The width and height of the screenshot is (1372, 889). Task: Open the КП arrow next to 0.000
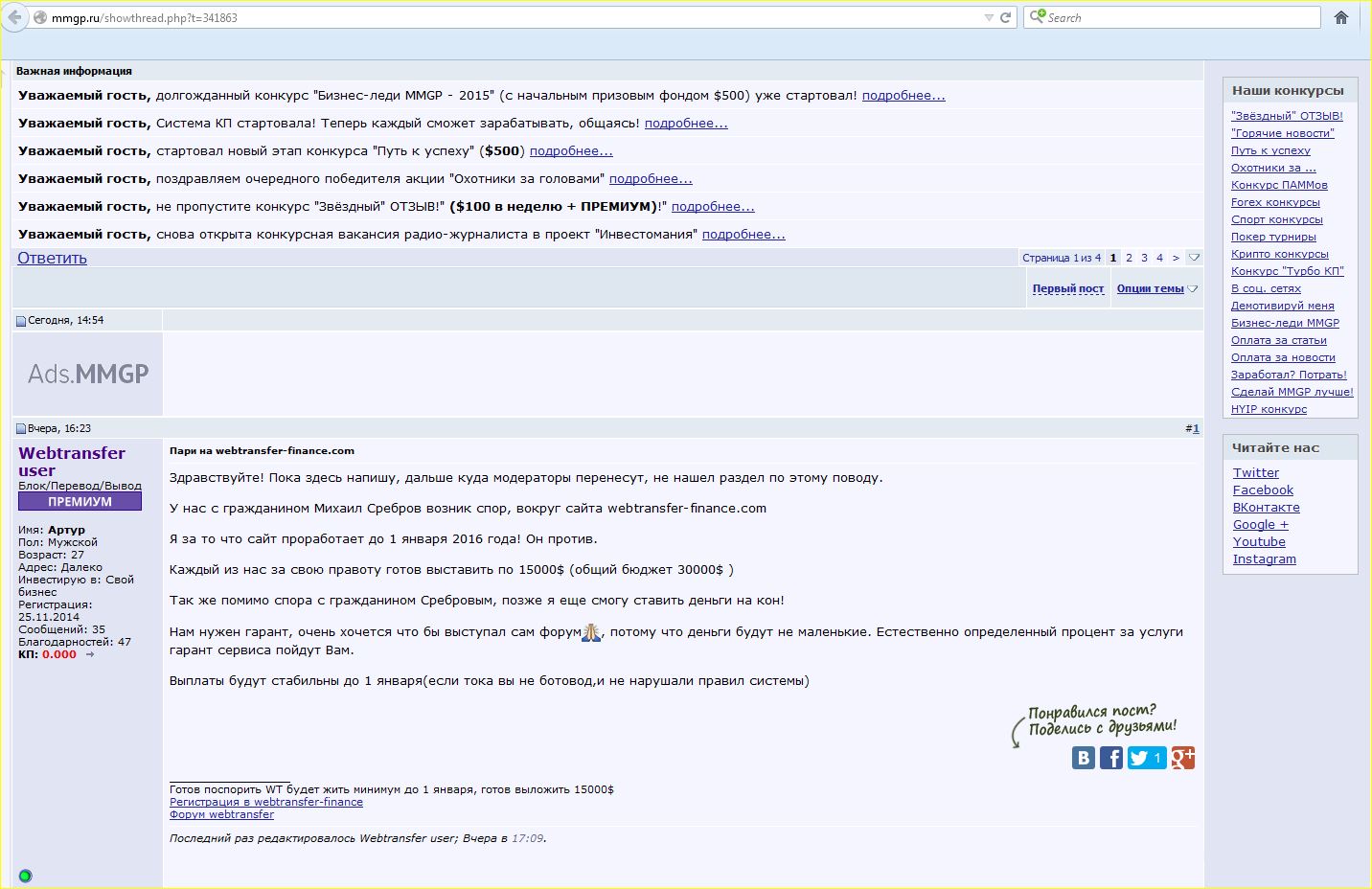click(90, 655)
